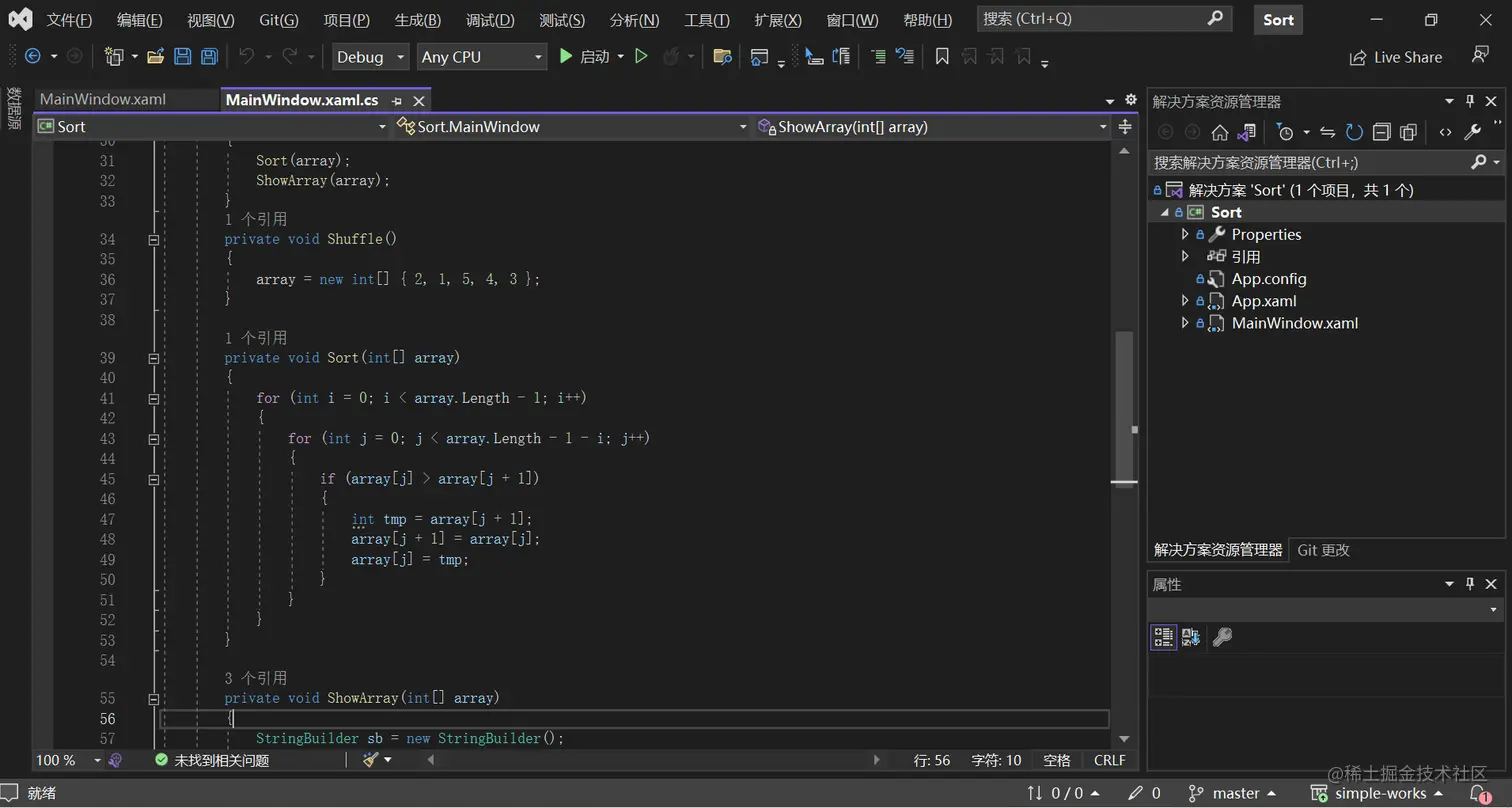Switch to the MainWindow.xaml tab
The height and width of the screenshot is (808, 1512).
(103, 99)
